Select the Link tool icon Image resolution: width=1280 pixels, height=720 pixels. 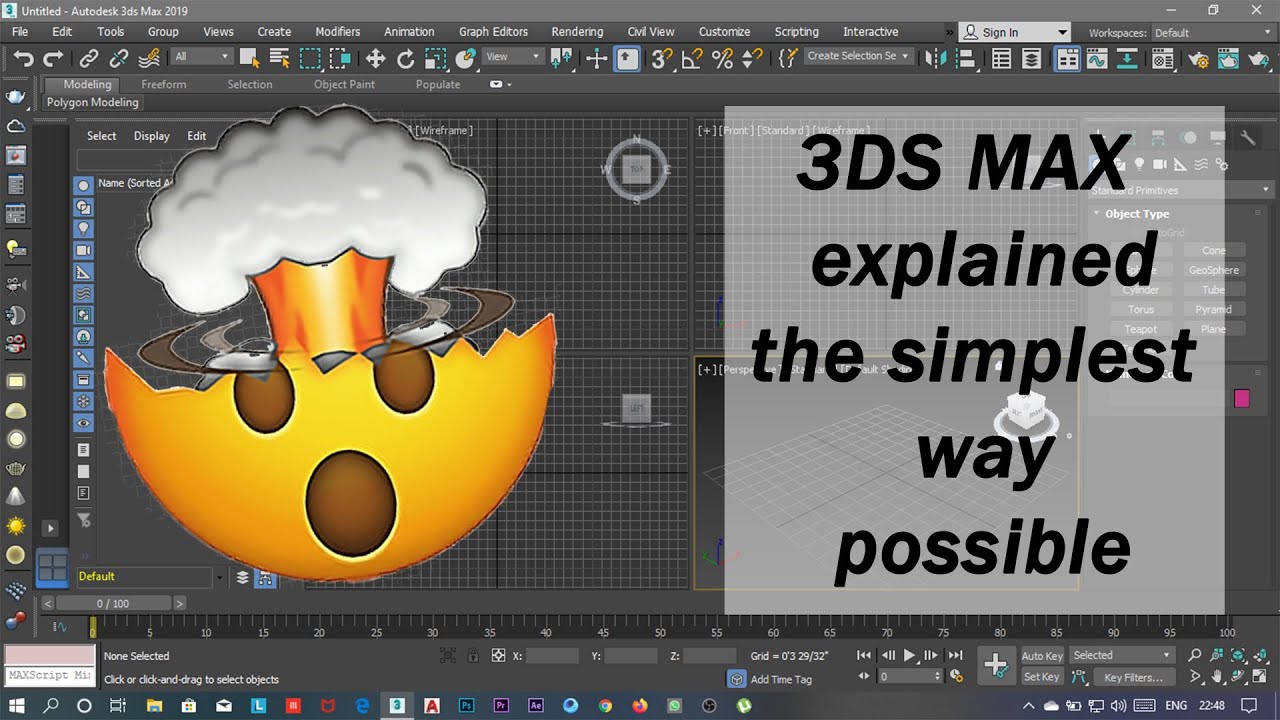coord(89,58)
